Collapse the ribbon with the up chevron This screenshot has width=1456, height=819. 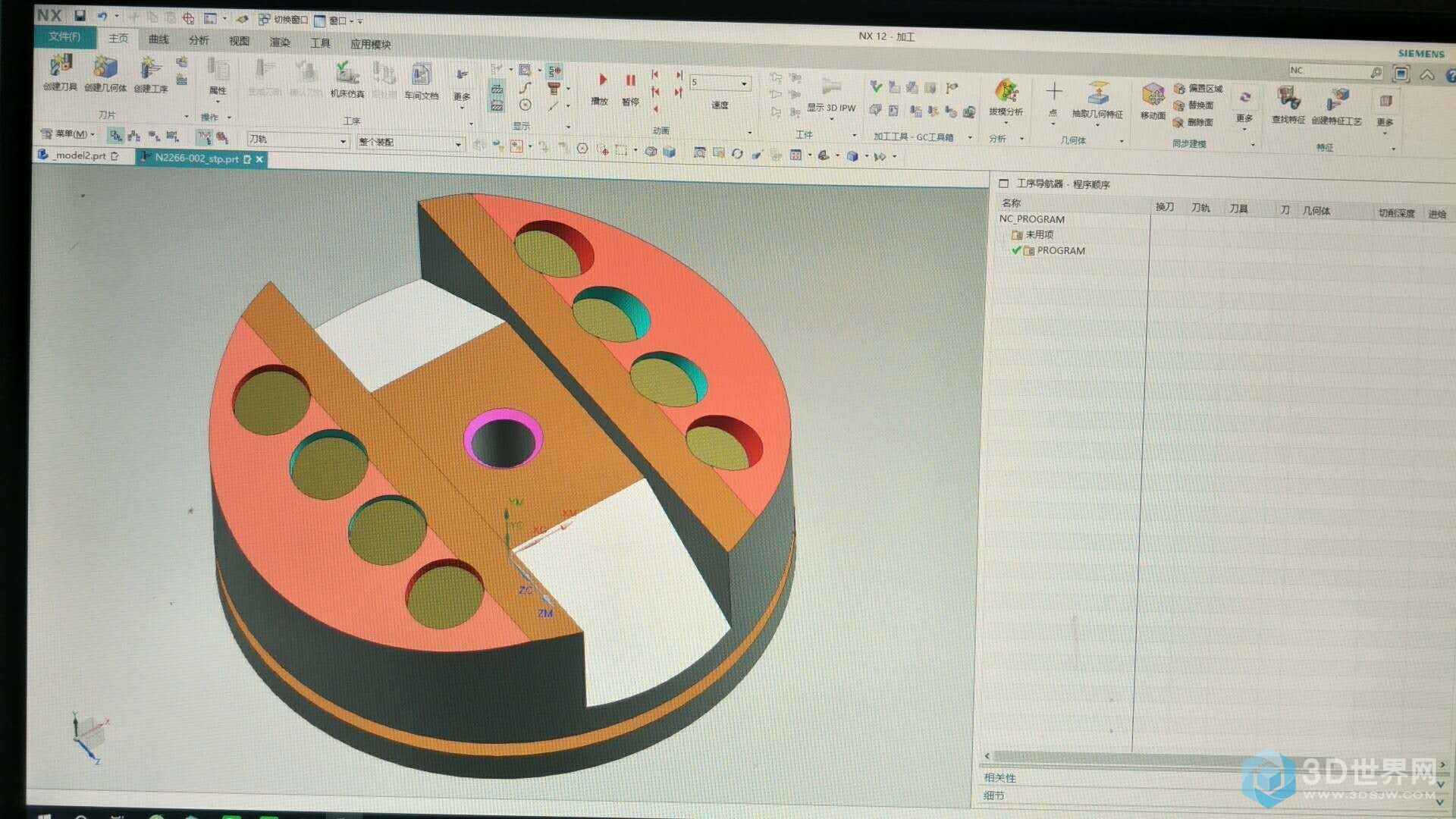click(1427, 74)
